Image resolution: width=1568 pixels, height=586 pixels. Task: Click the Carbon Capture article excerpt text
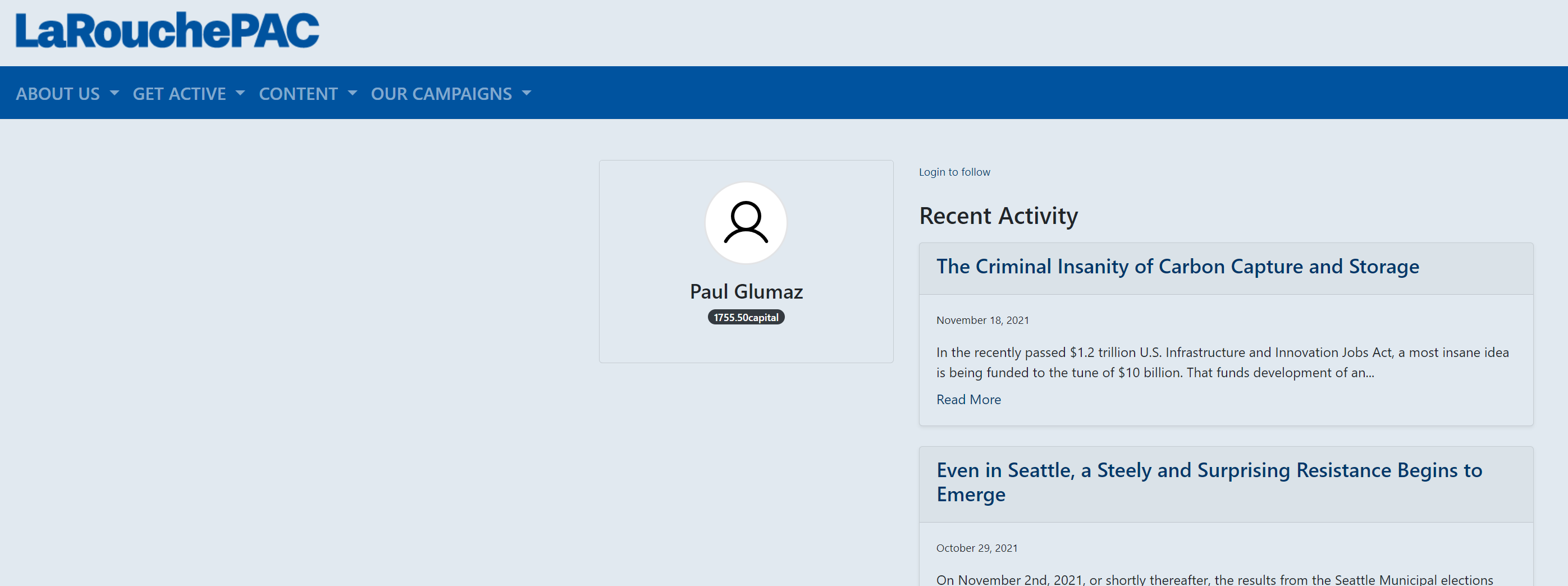[1222, 362]
